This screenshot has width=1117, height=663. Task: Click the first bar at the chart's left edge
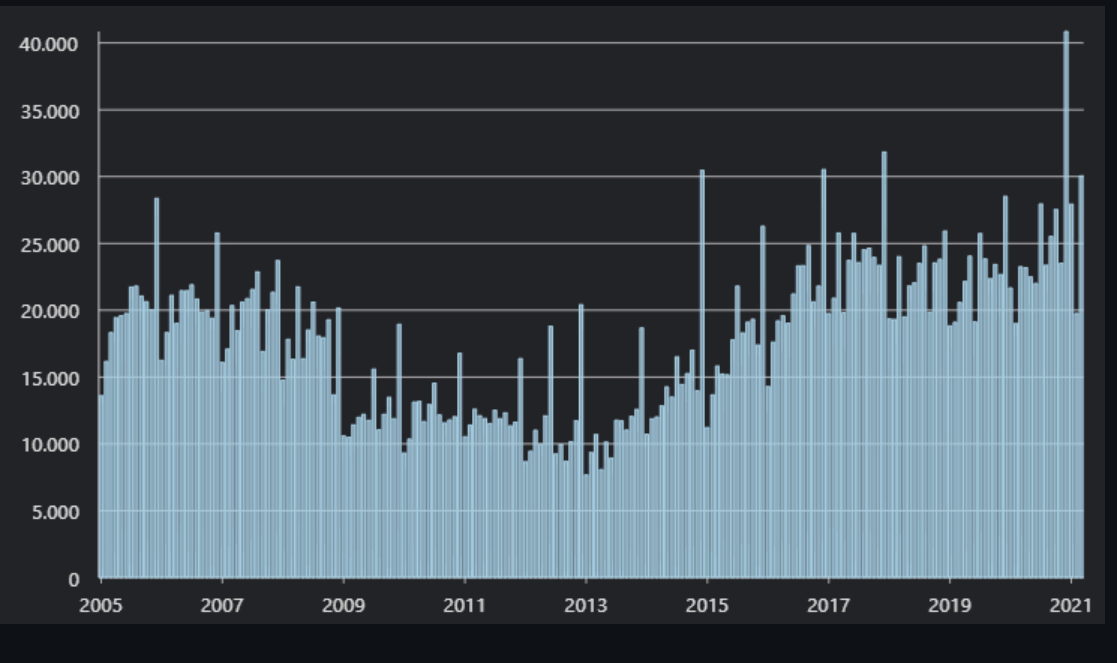pos(101,490)
